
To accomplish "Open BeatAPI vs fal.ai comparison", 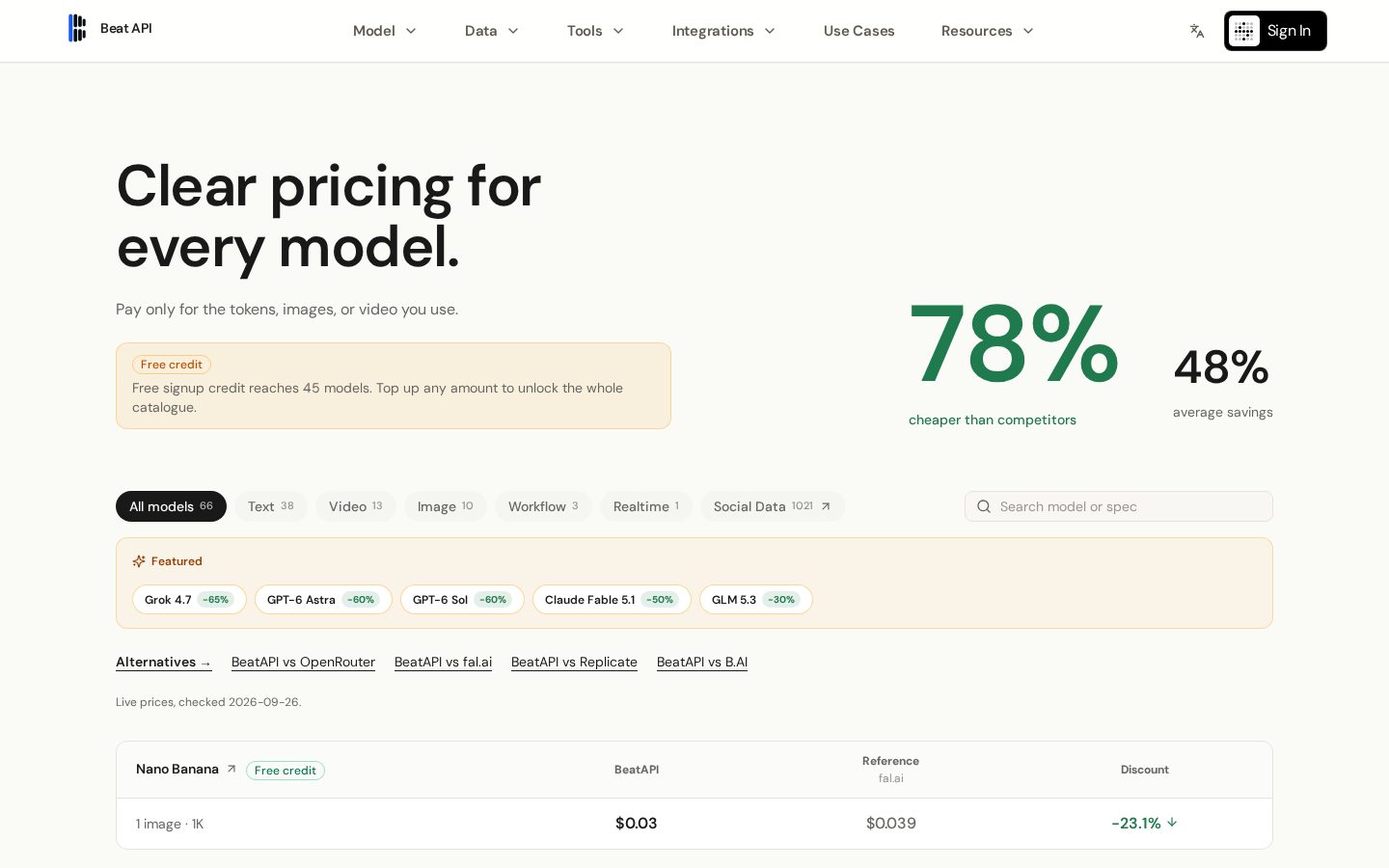I will 443,662.
